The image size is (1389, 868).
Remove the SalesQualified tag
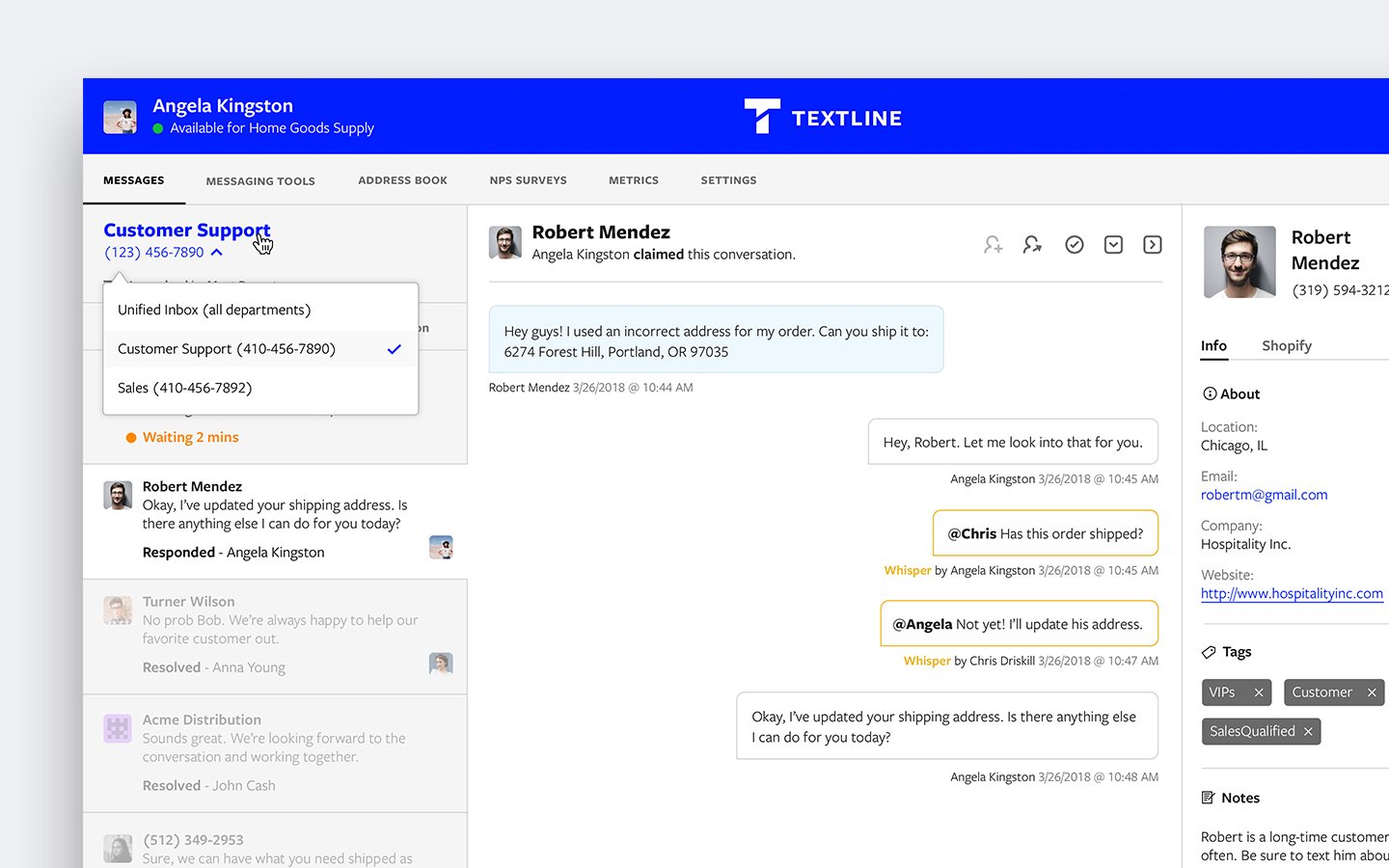coord(1308,732)
